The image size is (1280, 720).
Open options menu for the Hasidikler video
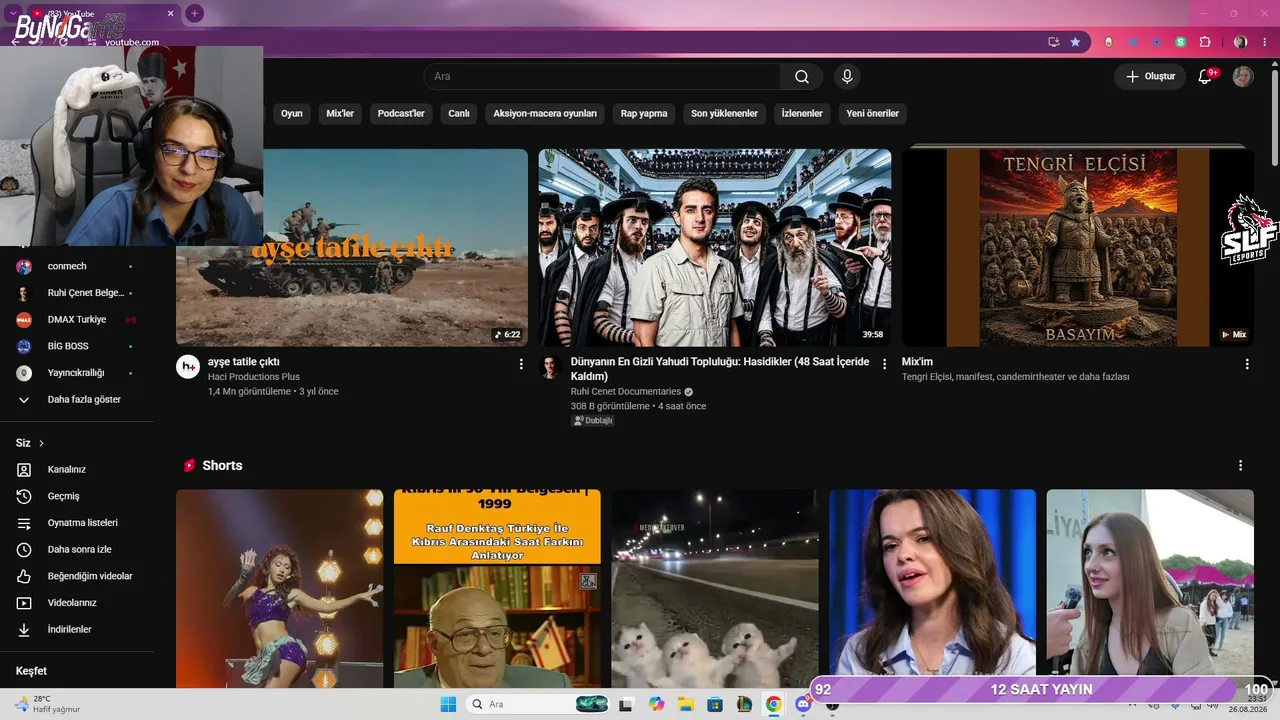click(x=884, y=364)
